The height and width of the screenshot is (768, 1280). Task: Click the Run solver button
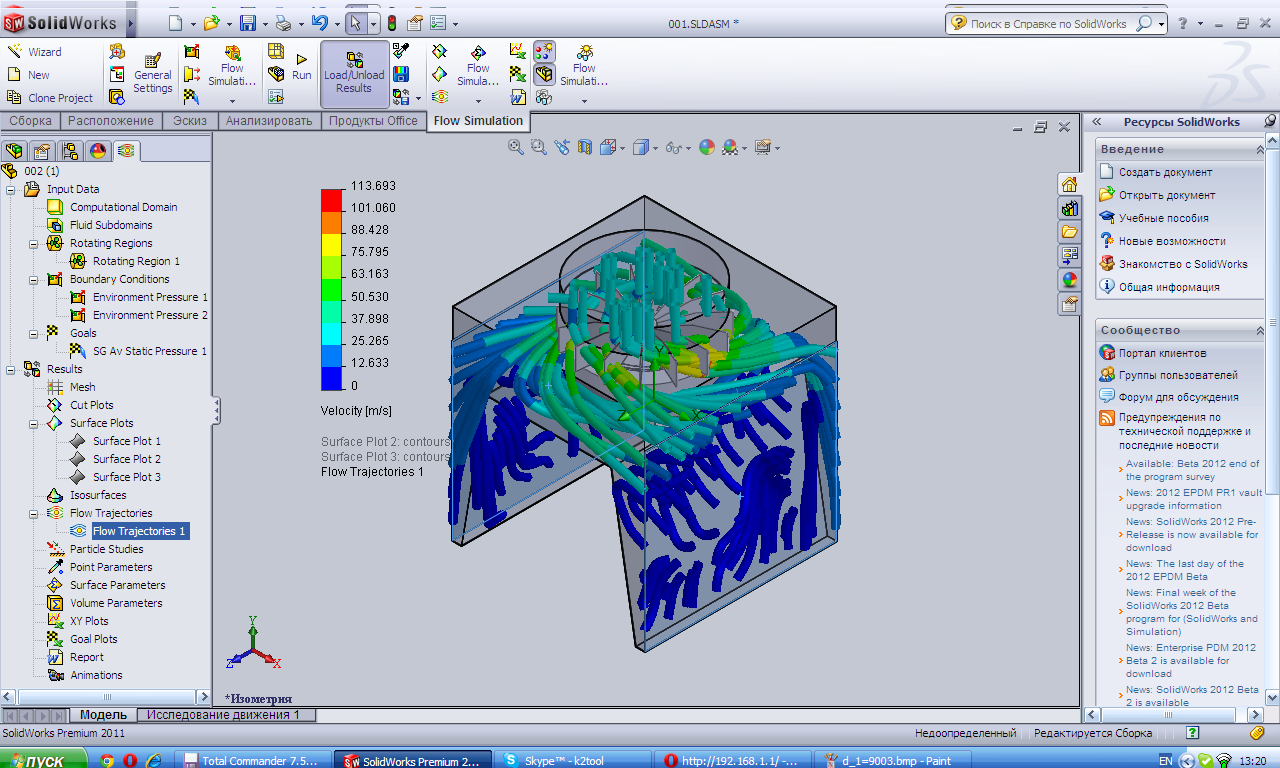(x=301, y=67)
